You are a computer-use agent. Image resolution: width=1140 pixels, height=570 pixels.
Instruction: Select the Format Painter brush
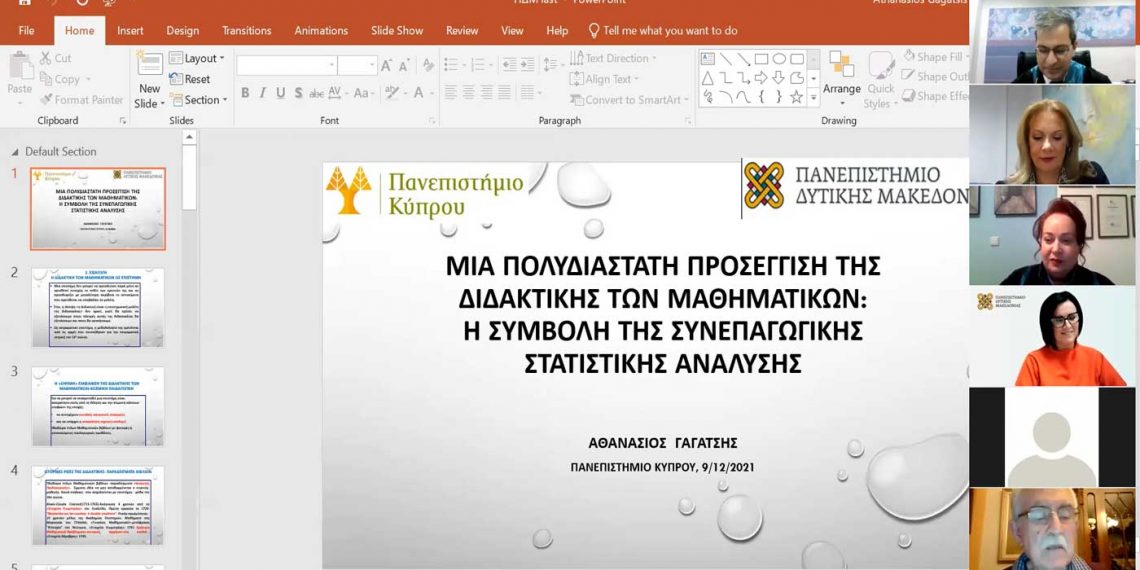(x=81, y=100)
